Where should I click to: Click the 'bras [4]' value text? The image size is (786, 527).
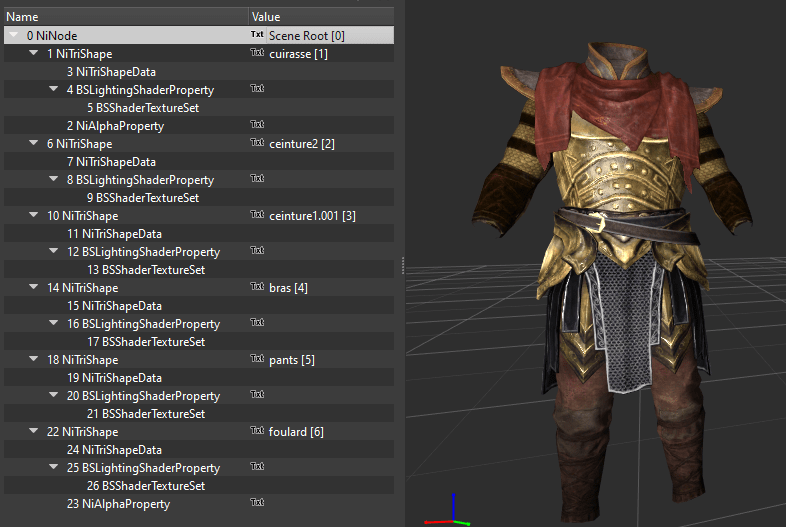[x=288, y=288]
